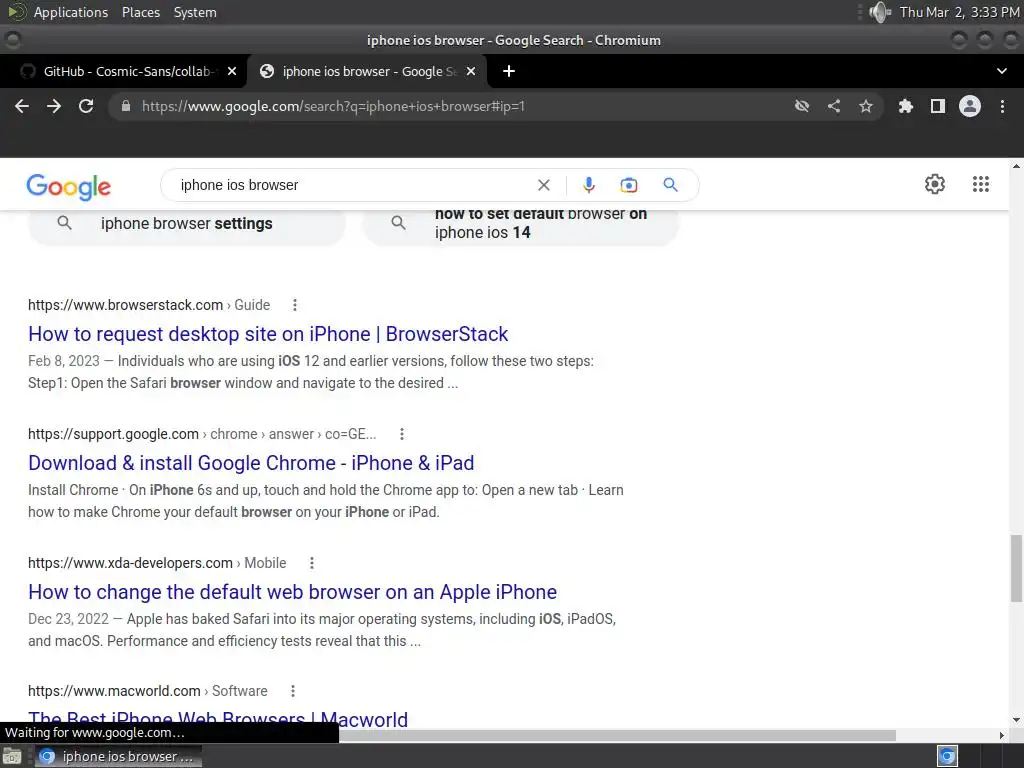Open options for the xda-developers.com result
Viewport: 1024px width, 768px height.
click(x=312, y=563)
